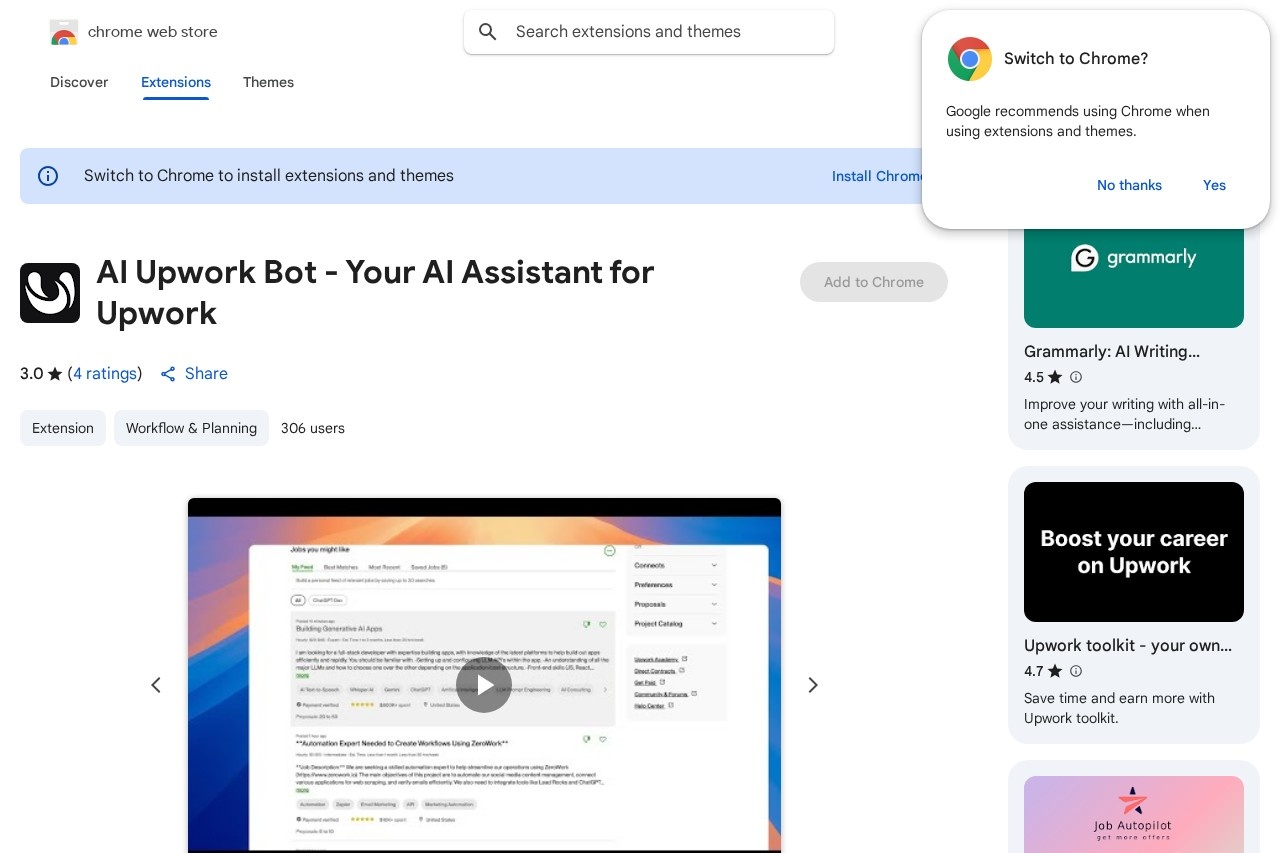Switch to the Themes tab
1280x853 pixels.
pos(268,83)
